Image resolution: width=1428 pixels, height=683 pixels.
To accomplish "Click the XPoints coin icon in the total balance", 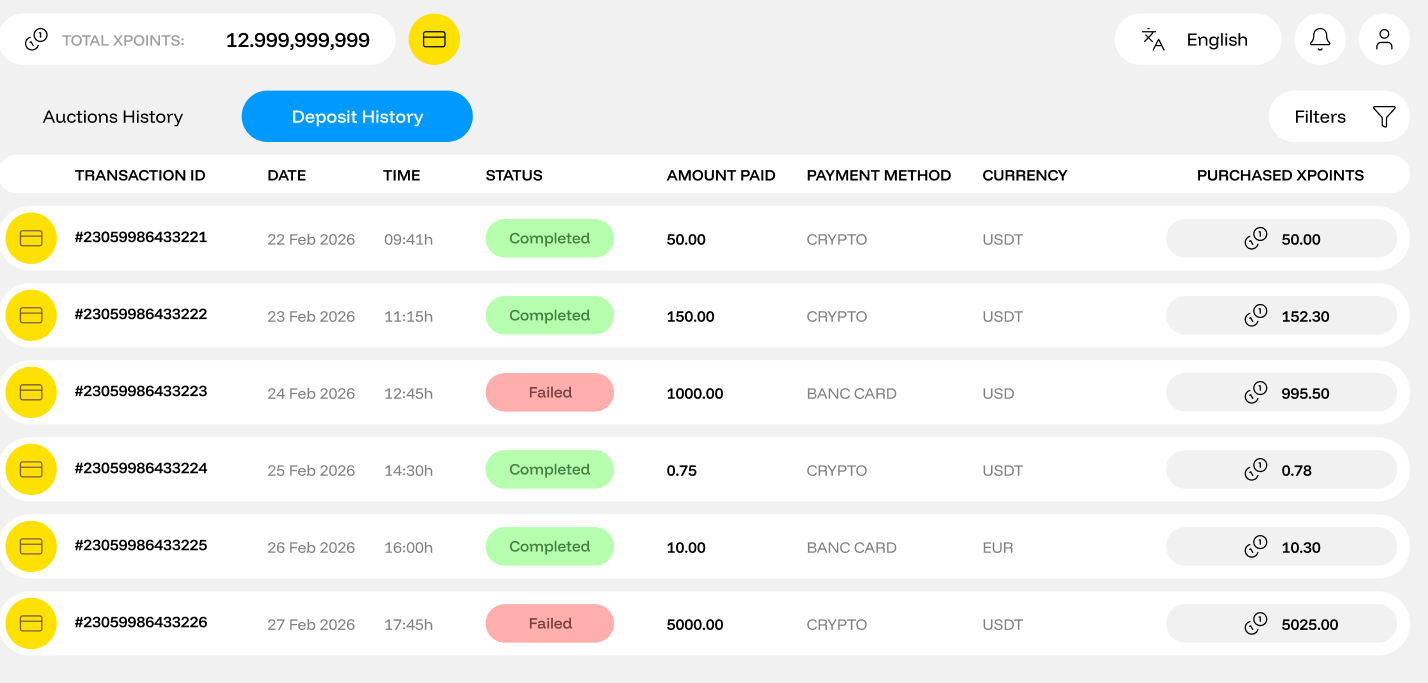I will 36,40.
